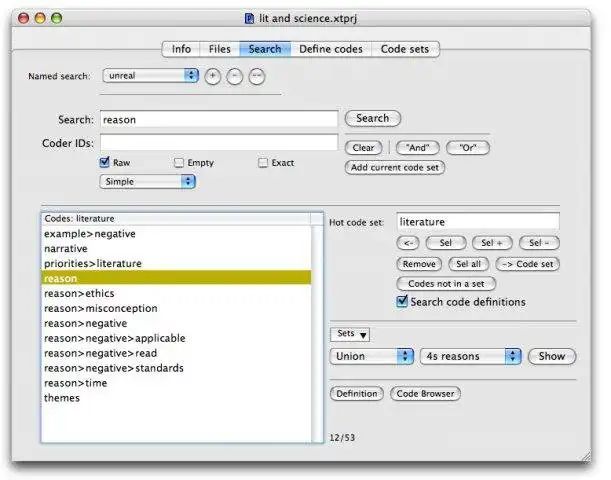Select code 'themes'
This screenshot has height=480, width=611.
tap(177, 398)
